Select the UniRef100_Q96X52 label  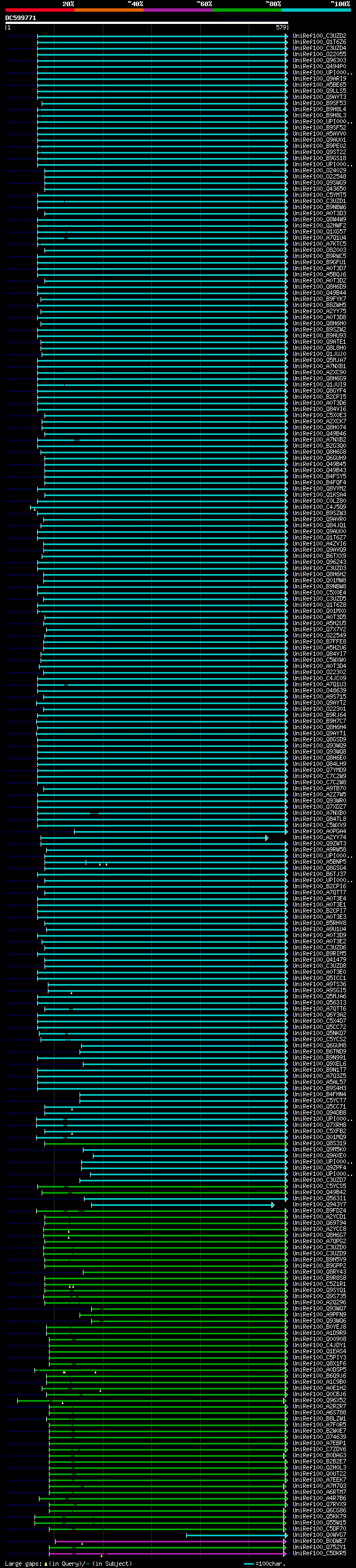pos(319,1400)
